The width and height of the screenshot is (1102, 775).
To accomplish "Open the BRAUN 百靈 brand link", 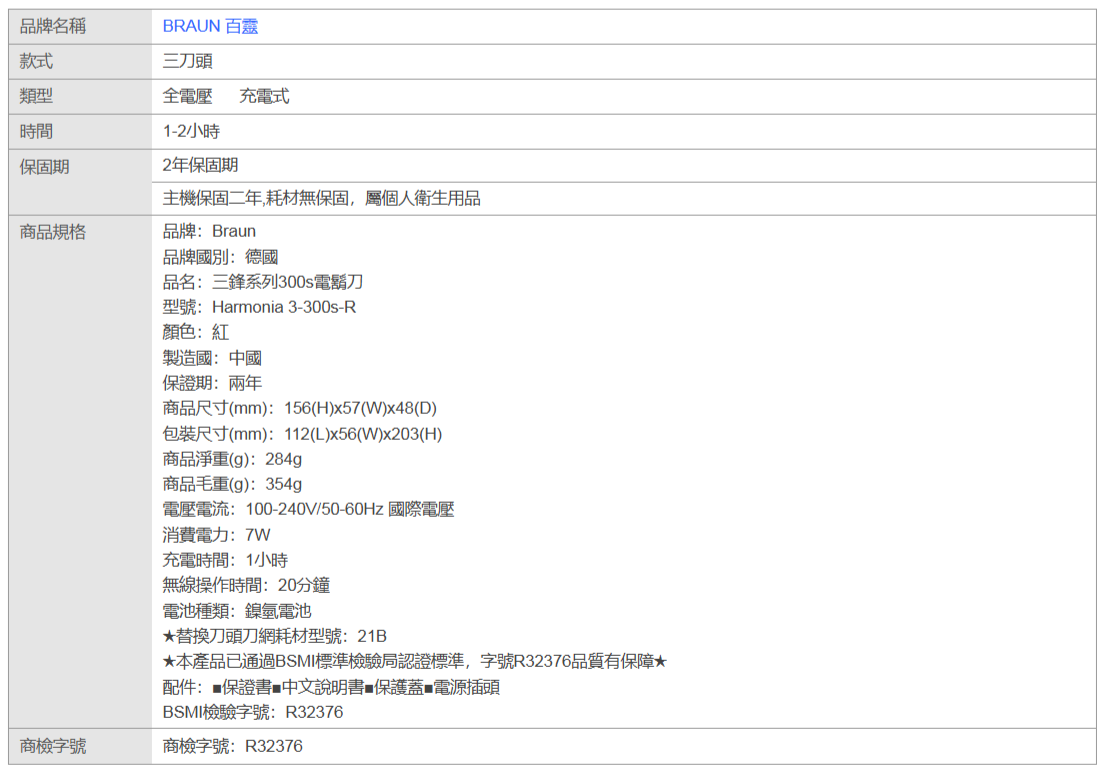I will [x=210, y=27].
